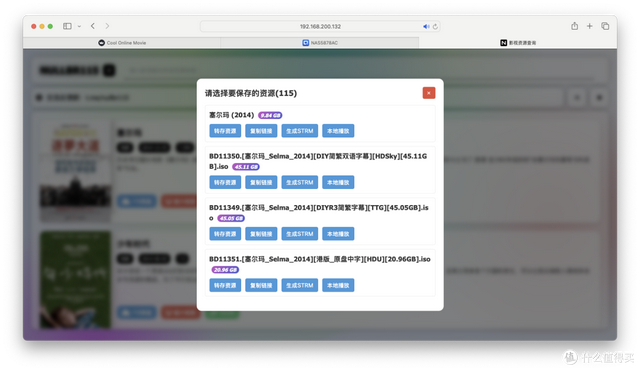Click 生成STRM for BD11350 HDSky iso
This screenshot has width=640, height=371.
click(300, 182)
